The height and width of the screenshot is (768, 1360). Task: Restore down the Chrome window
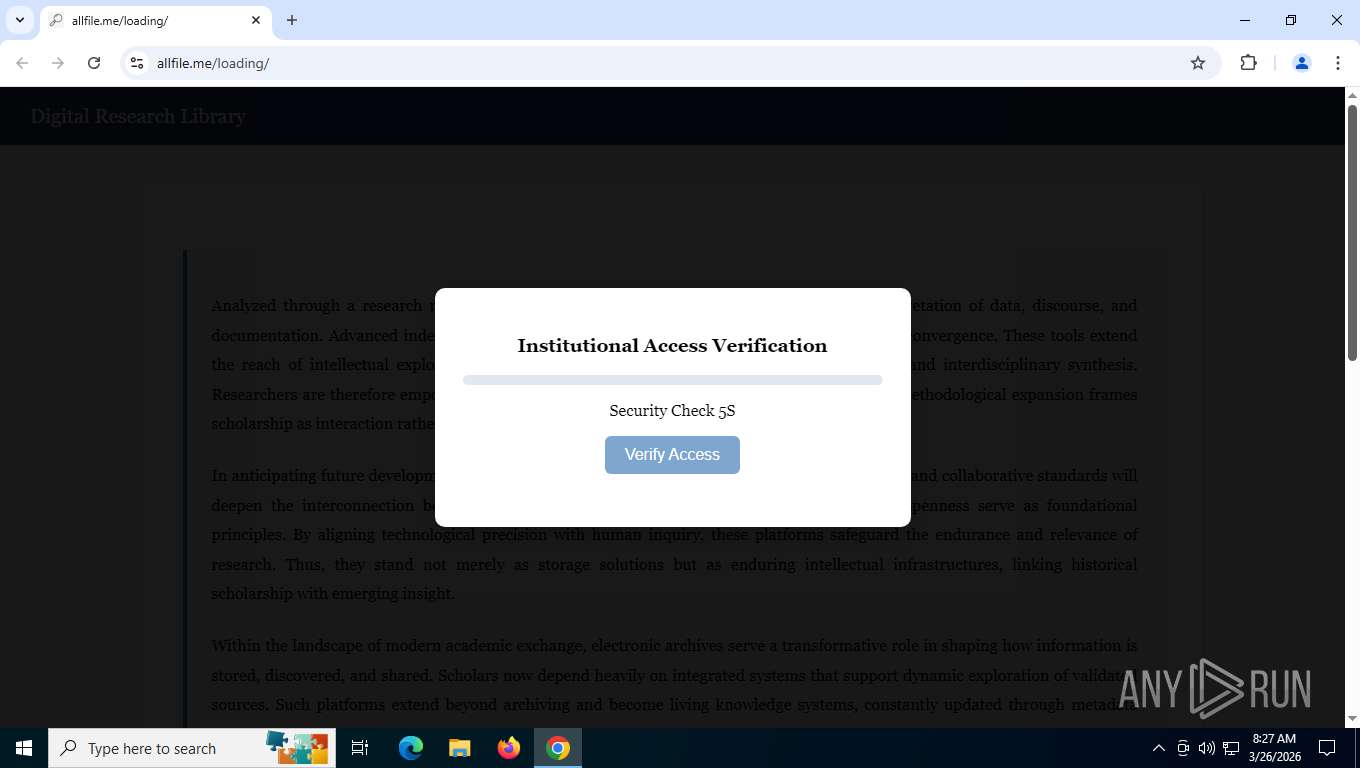pos(1291,20)
